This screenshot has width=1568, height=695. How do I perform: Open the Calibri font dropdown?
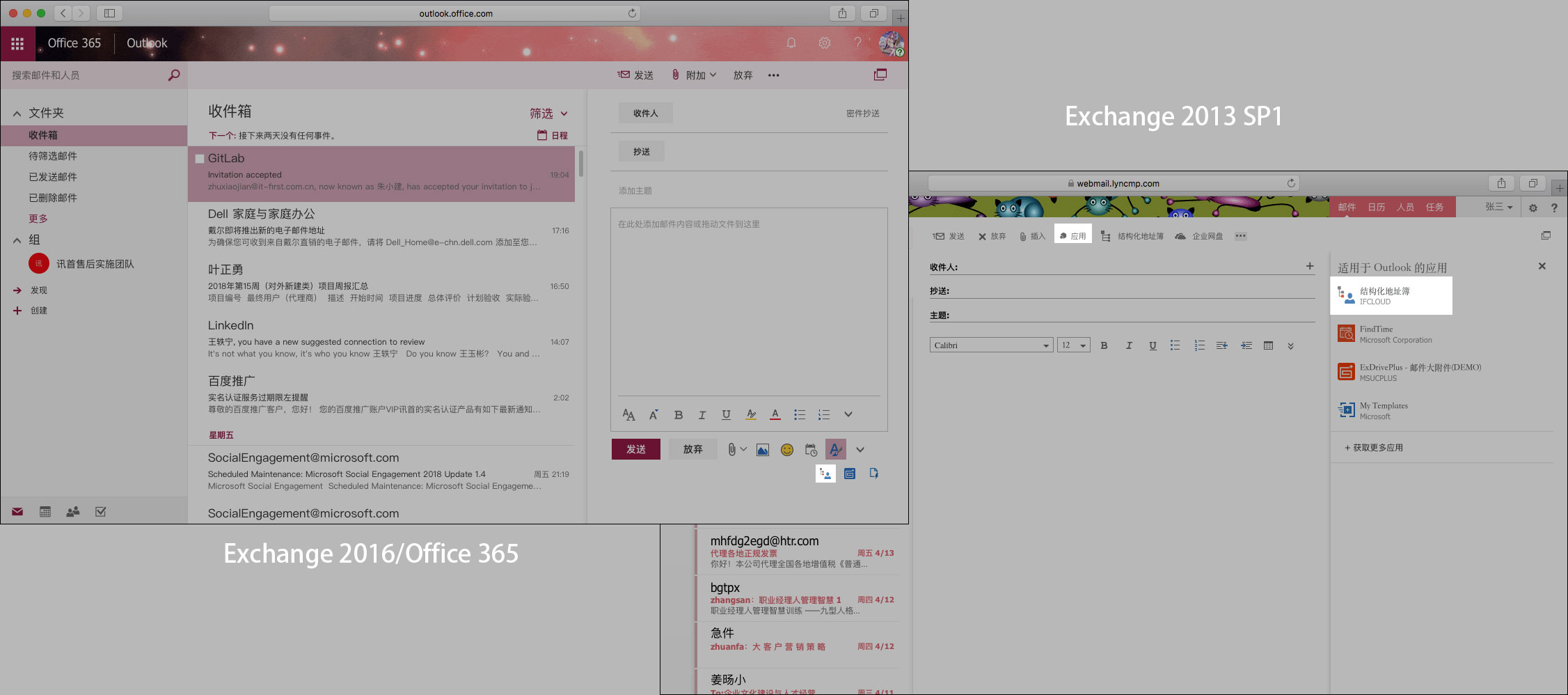(x=991, y=345)
